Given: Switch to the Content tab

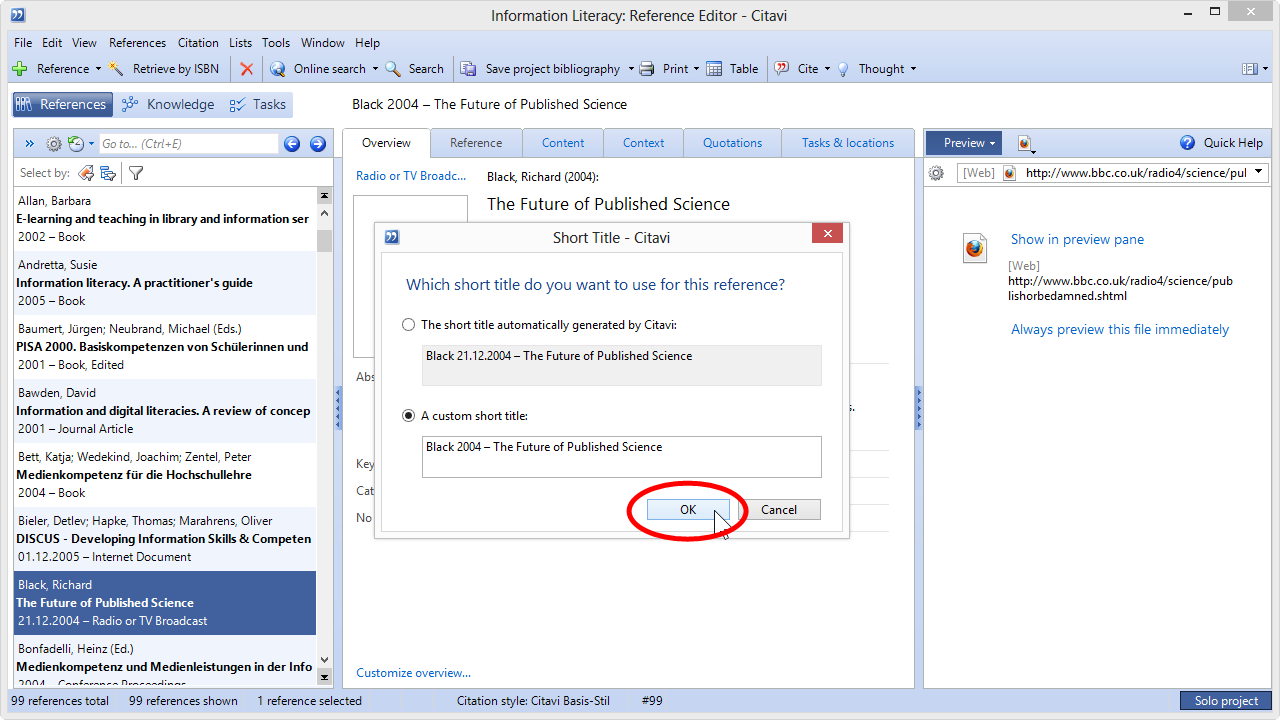Looking at the screenshot, I should point(563,143).
